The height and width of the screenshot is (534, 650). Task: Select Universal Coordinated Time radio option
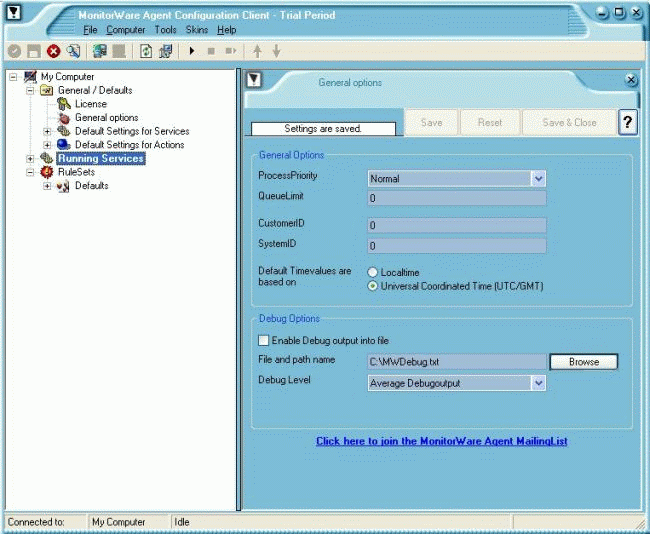(373, 286)
